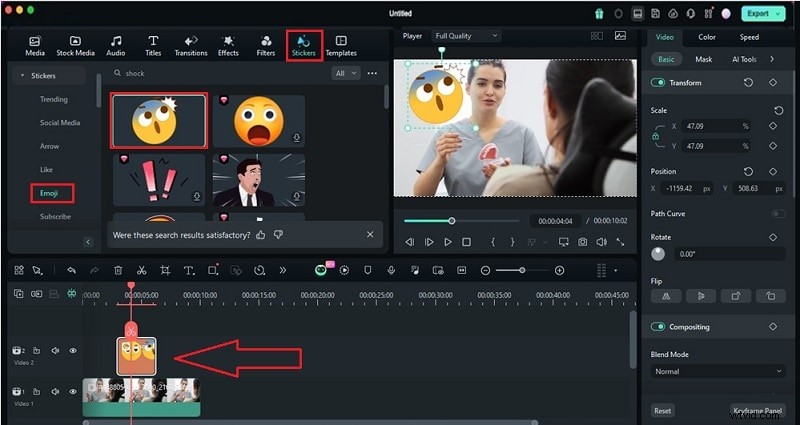Toggle the Transform switch

pos(658,83)
